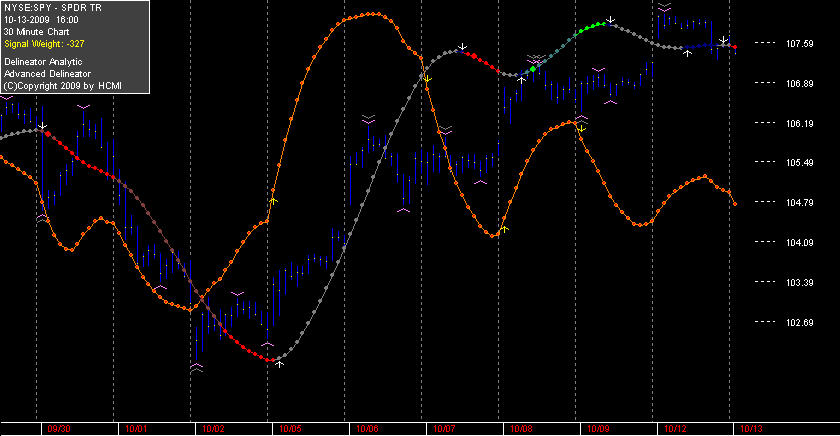This screenshot has width=840, height=436.
Task: Click white down arrow ending the green segment
Action: point(610,20)
